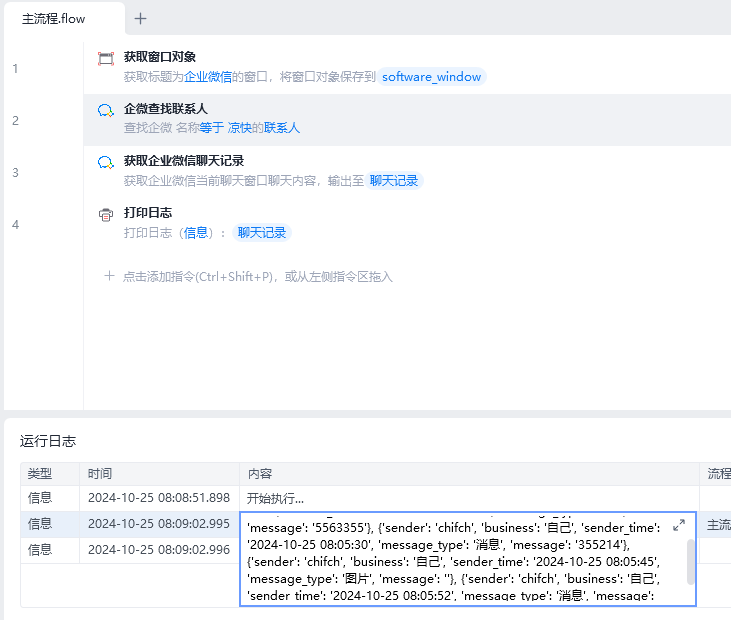This screenshot has width=731, height=620.
Task: Click the plus icon to add new tab
Action: click(140, 18)
